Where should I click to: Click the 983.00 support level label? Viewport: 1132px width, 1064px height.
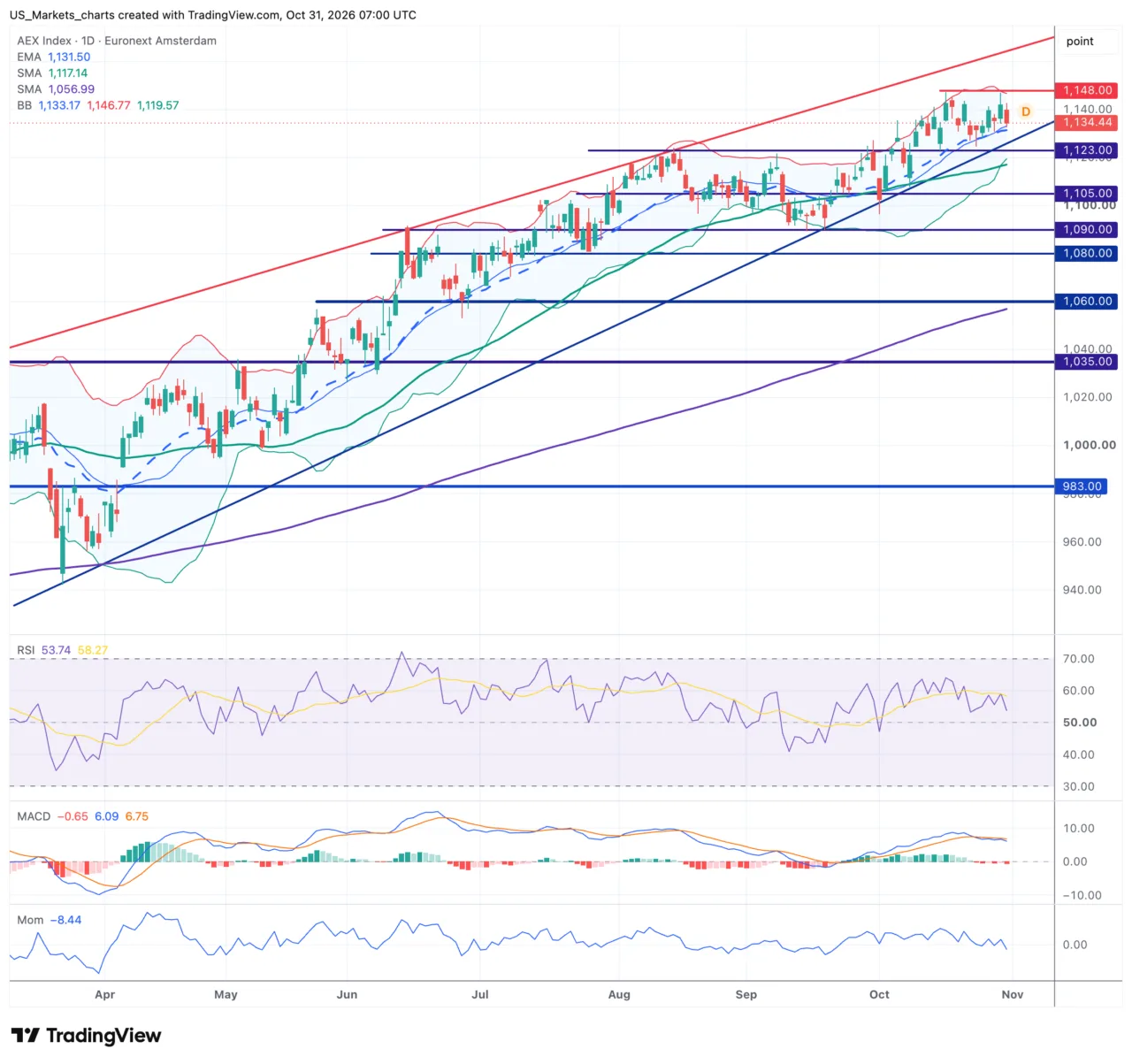(1082, 486)
